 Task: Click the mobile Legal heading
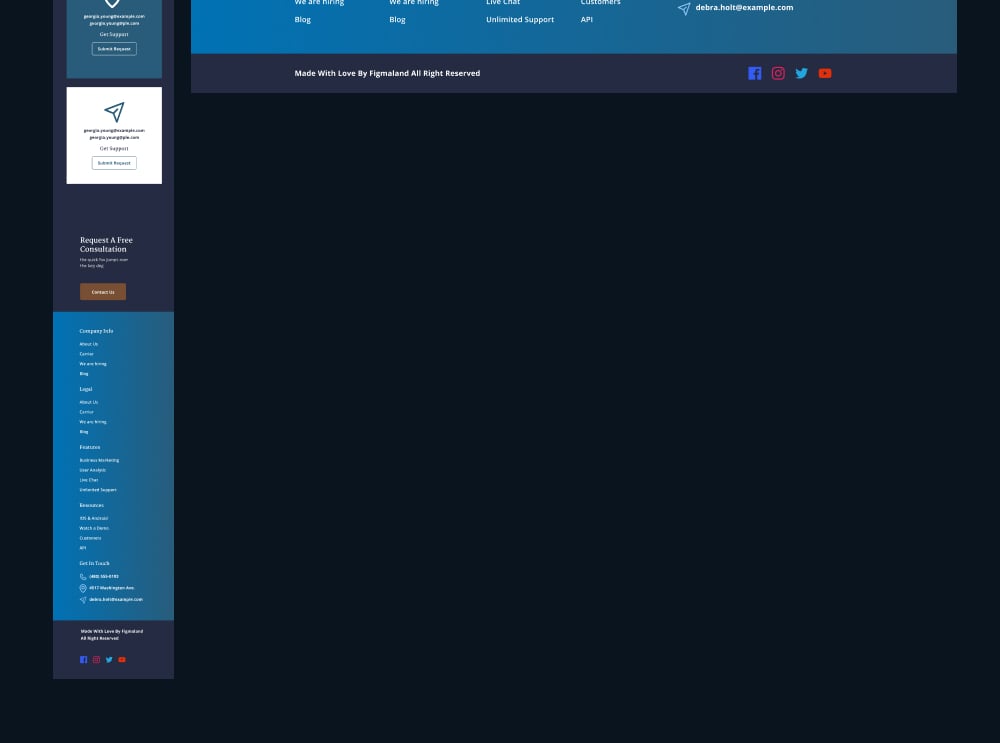point(85,389)
